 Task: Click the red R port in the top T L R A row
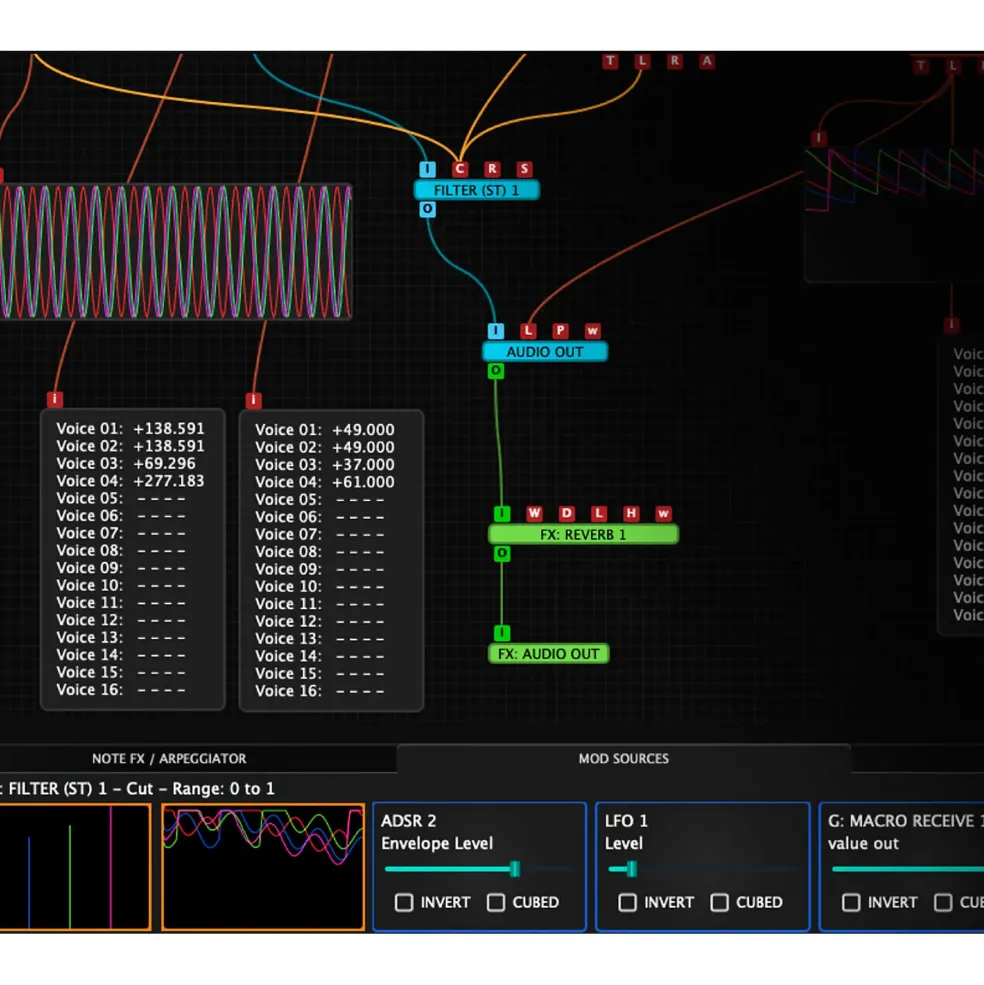point(675,61)
